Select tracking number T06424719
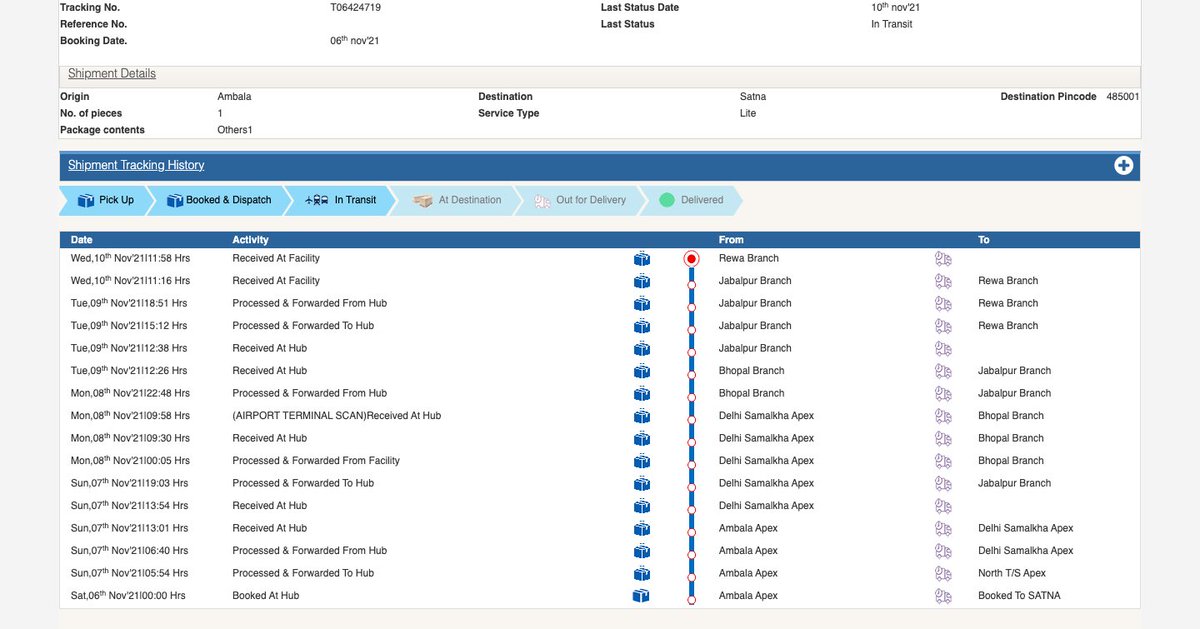Screen dimensions: 1200x629 coord(355,7)
